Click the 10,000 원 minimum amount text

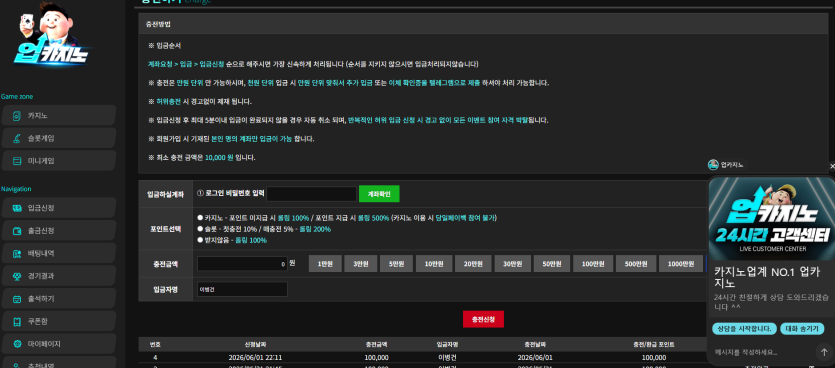219,158
